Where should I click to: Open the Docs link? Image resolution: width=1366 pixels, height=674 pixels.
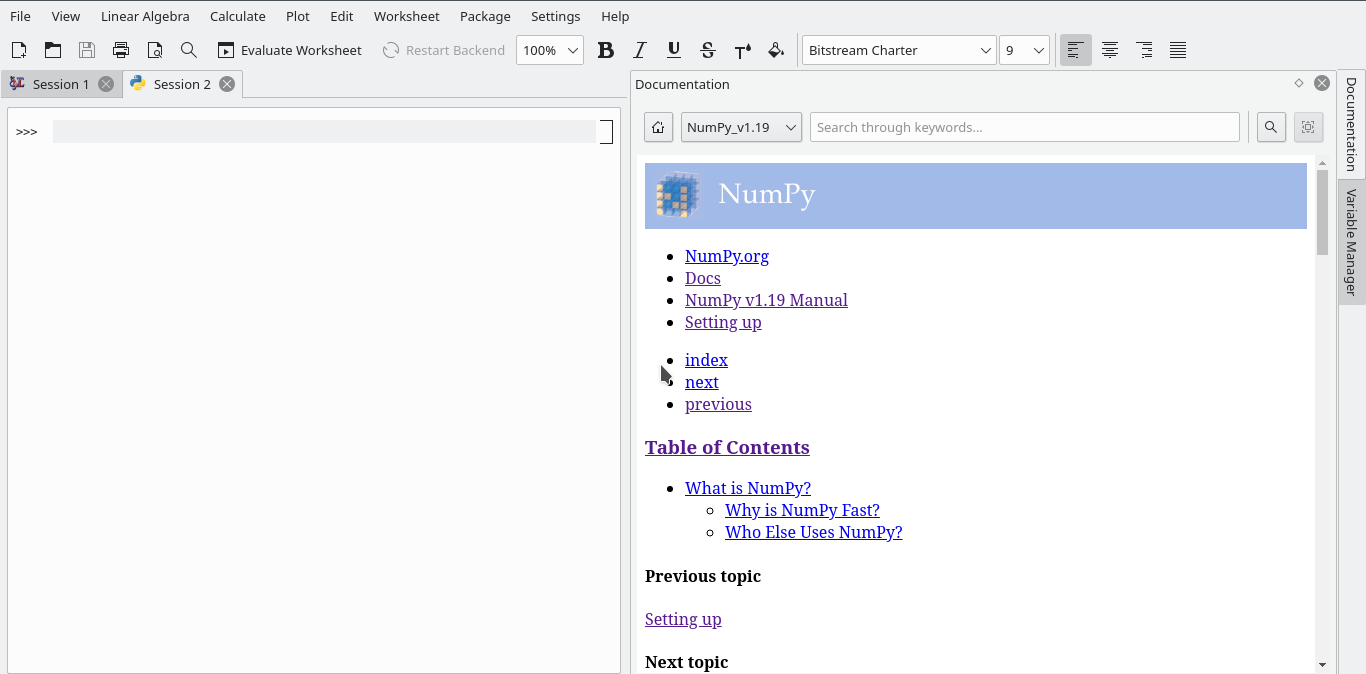tap(703, 278)
